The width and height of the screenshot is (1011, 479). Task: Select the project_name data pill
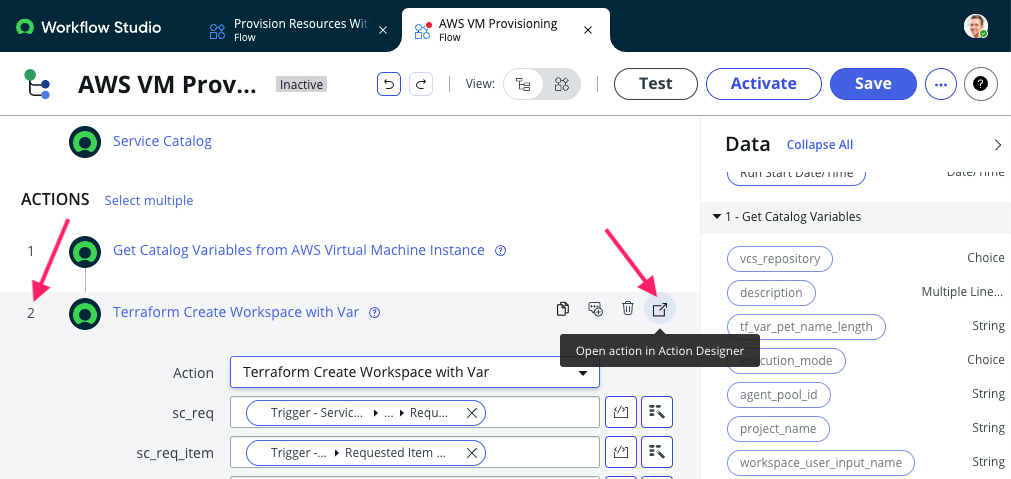(x=778, y=429)
